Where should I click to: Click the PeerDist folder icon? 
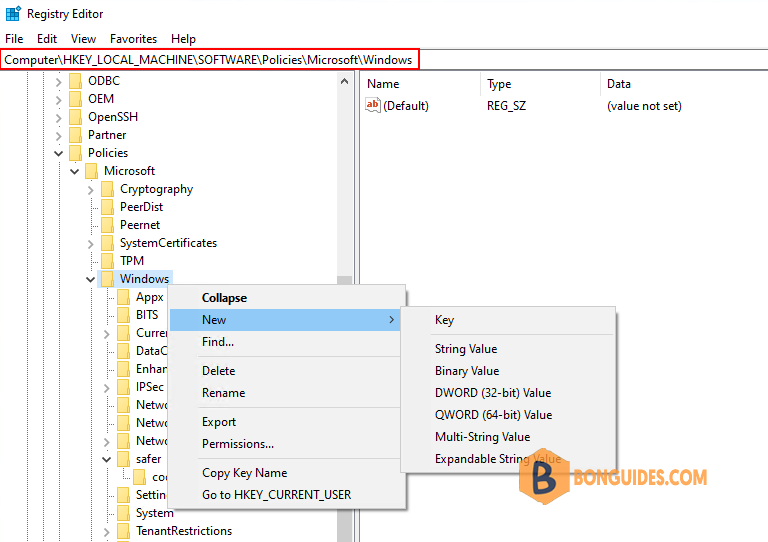click(108, 207)
